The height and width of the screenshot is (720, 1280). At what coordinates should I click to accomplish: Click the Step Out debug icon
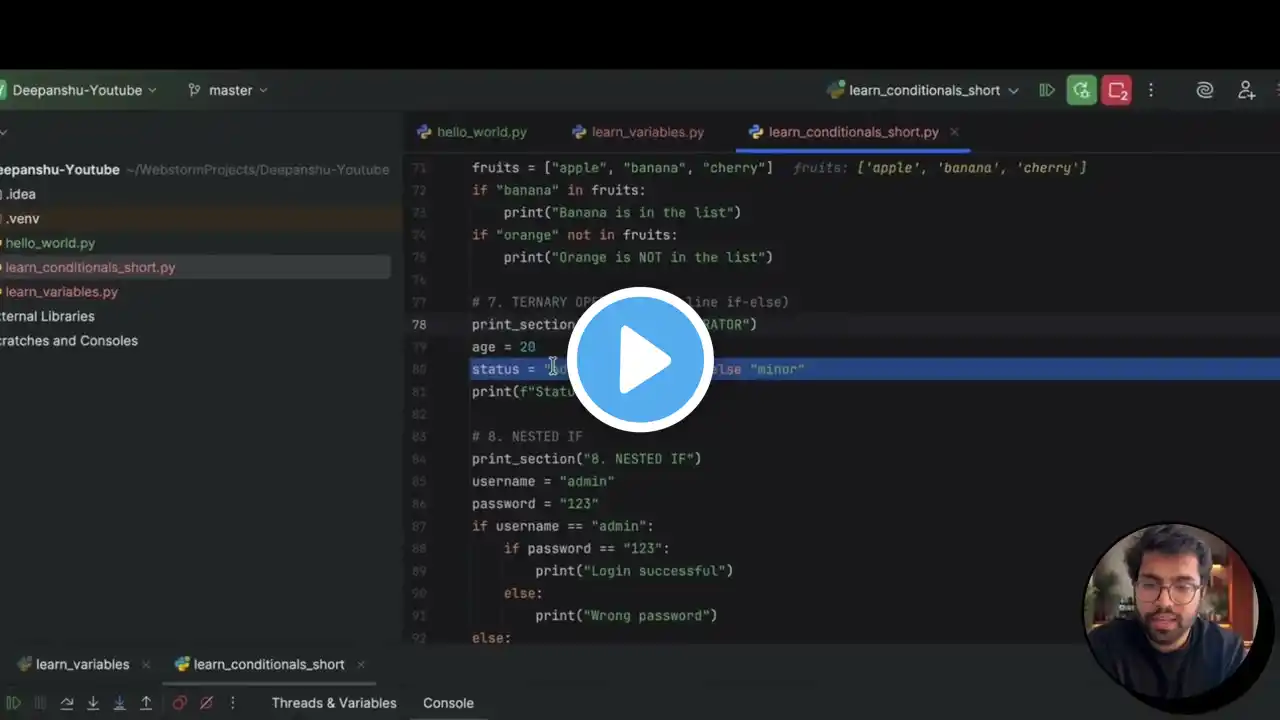[x=146, y=703]
